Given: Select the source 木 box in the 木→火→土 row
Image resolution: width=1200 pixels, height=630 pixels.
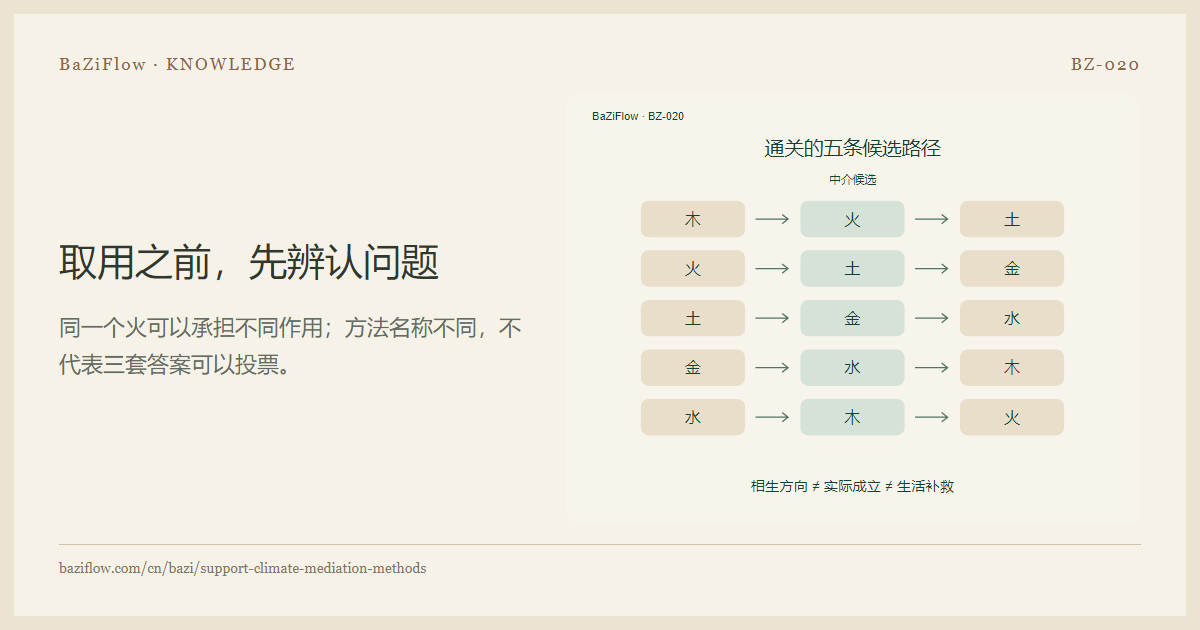Looking at the screenshot, I should [x=693, y=219].
